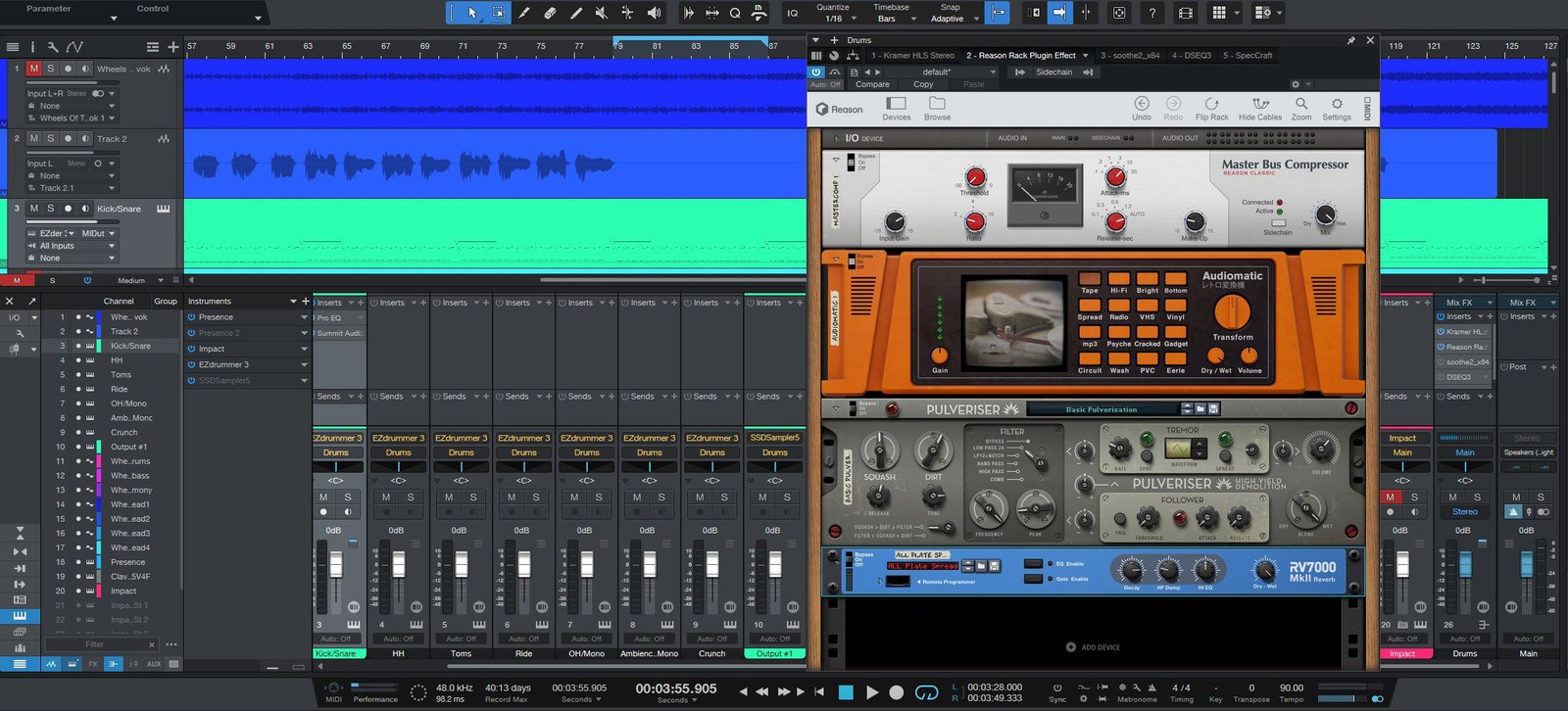Mute the Impact mixer channel

click(1390, 498)
